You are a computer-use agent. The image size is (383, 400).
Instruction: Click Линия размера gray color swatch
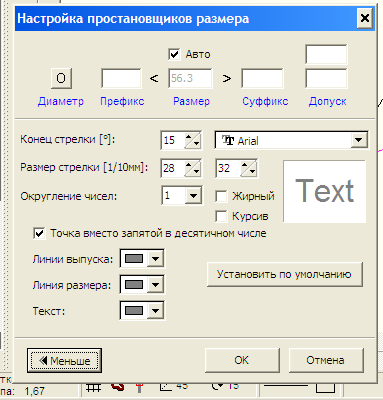coord(134,285)
